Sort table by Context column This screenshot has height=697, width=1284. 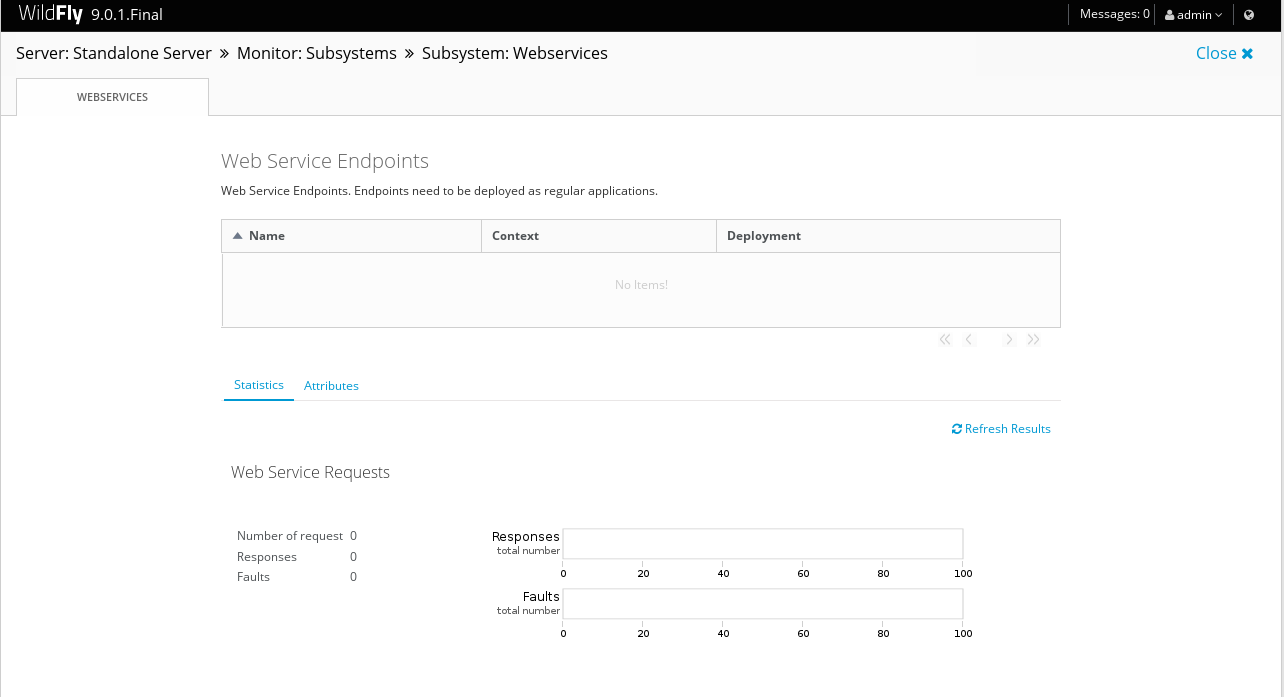[x=515, y=236]
